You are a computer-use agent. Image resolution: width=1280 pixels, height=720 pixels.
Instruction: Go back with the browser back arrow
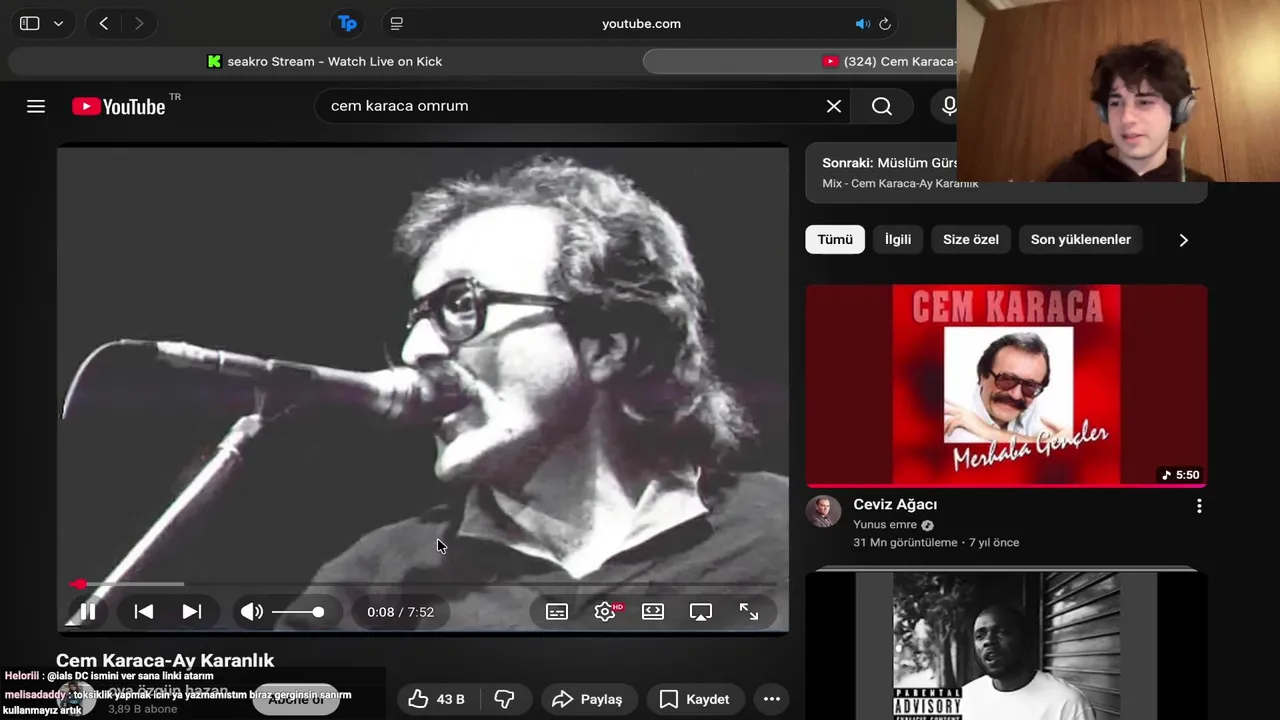tap(103, 23)
